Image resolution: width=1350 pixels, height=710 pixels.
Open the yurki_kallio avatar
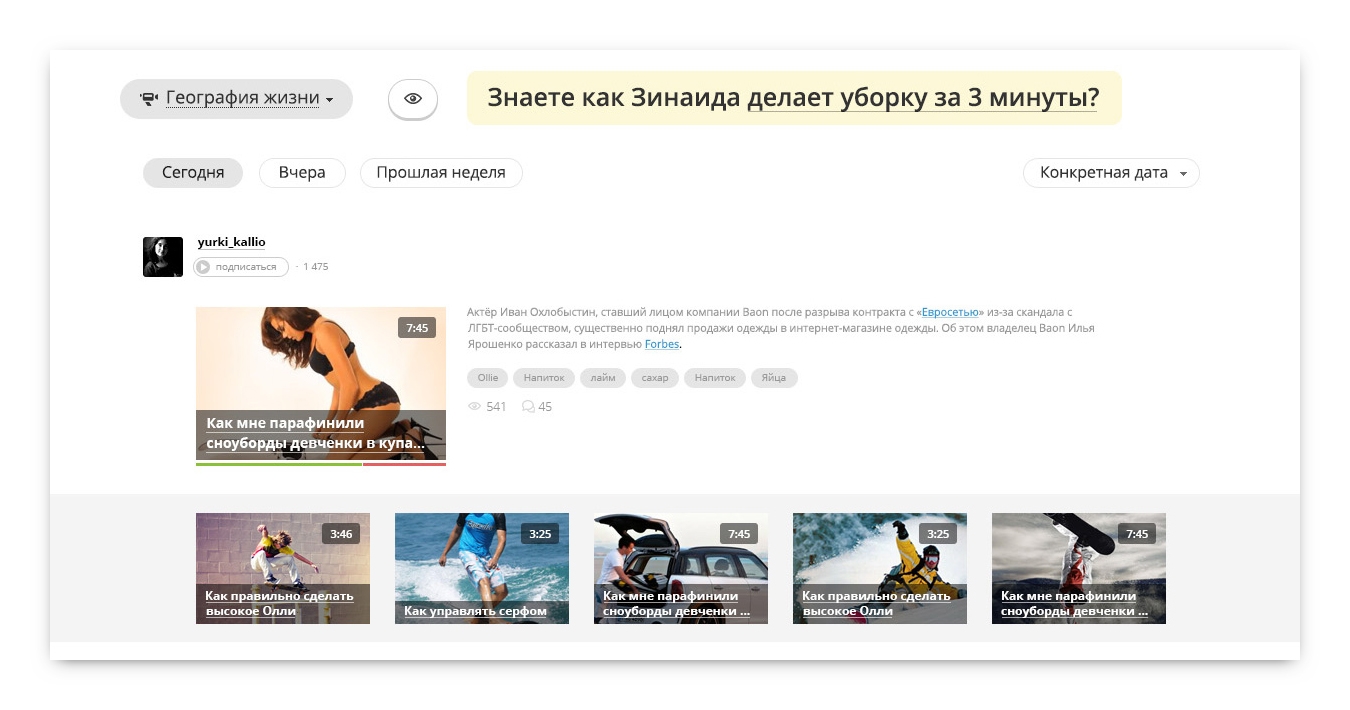(x=163, y=257)
